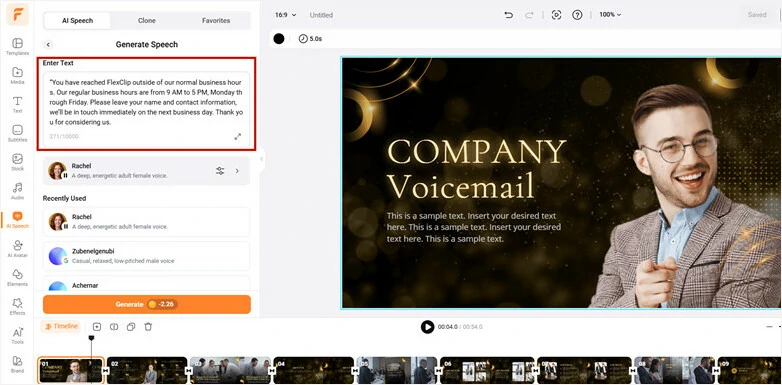782x385 pixels.
Task: Open the Brand panel
Action: (x=17, y=364)
